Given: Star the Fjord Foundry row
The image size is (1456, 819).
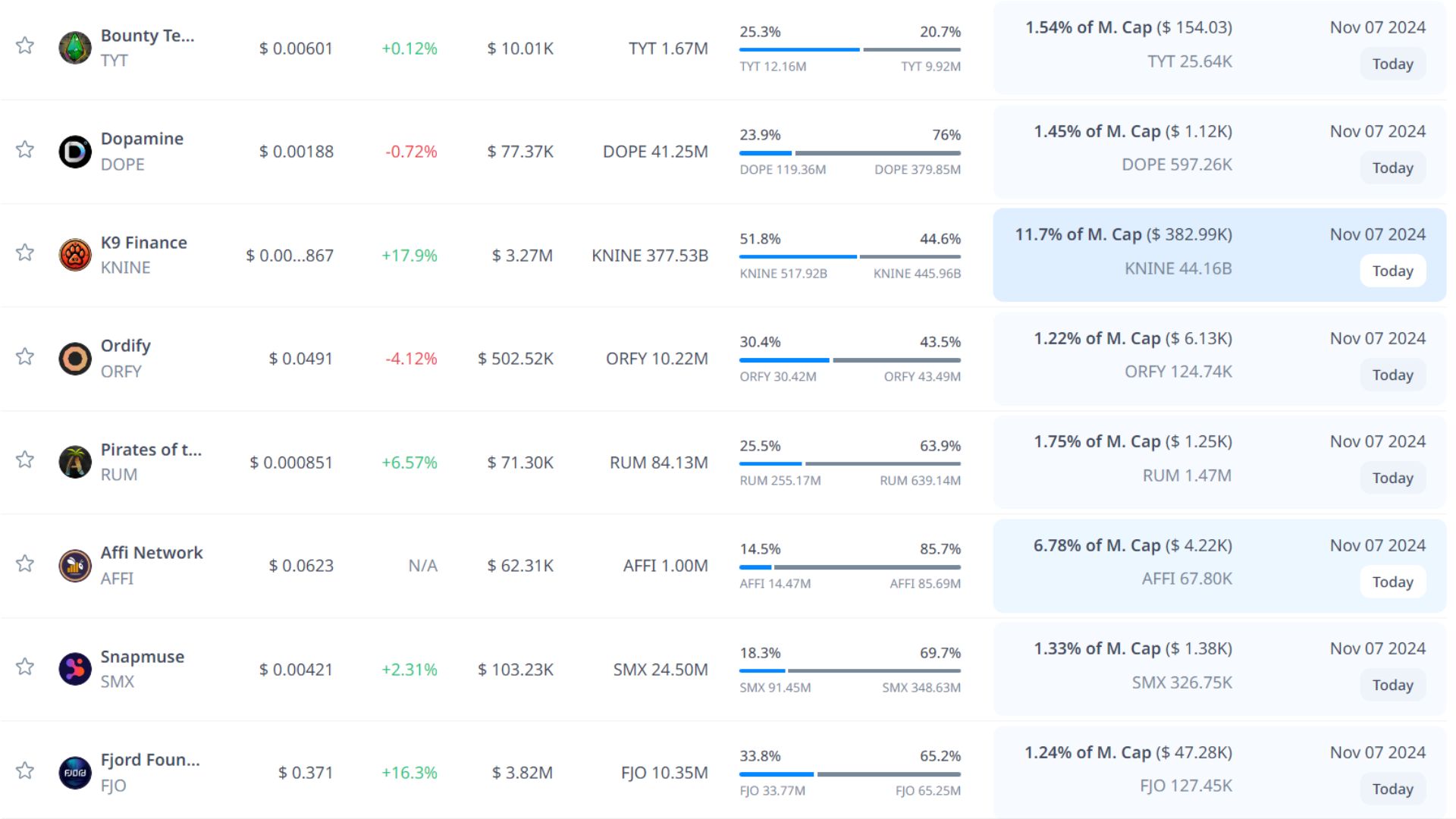Looking at the screenshot, I should 25,770.
